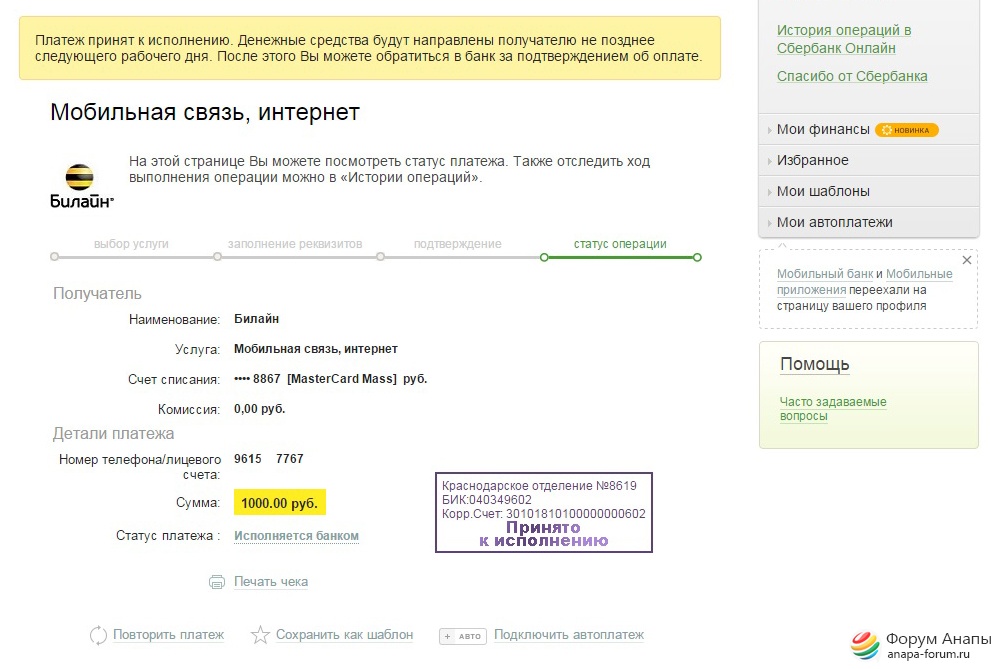This screenshot has height=669, width=1002.
Task: Select the выбор услуги step
Action: [131, 244]
